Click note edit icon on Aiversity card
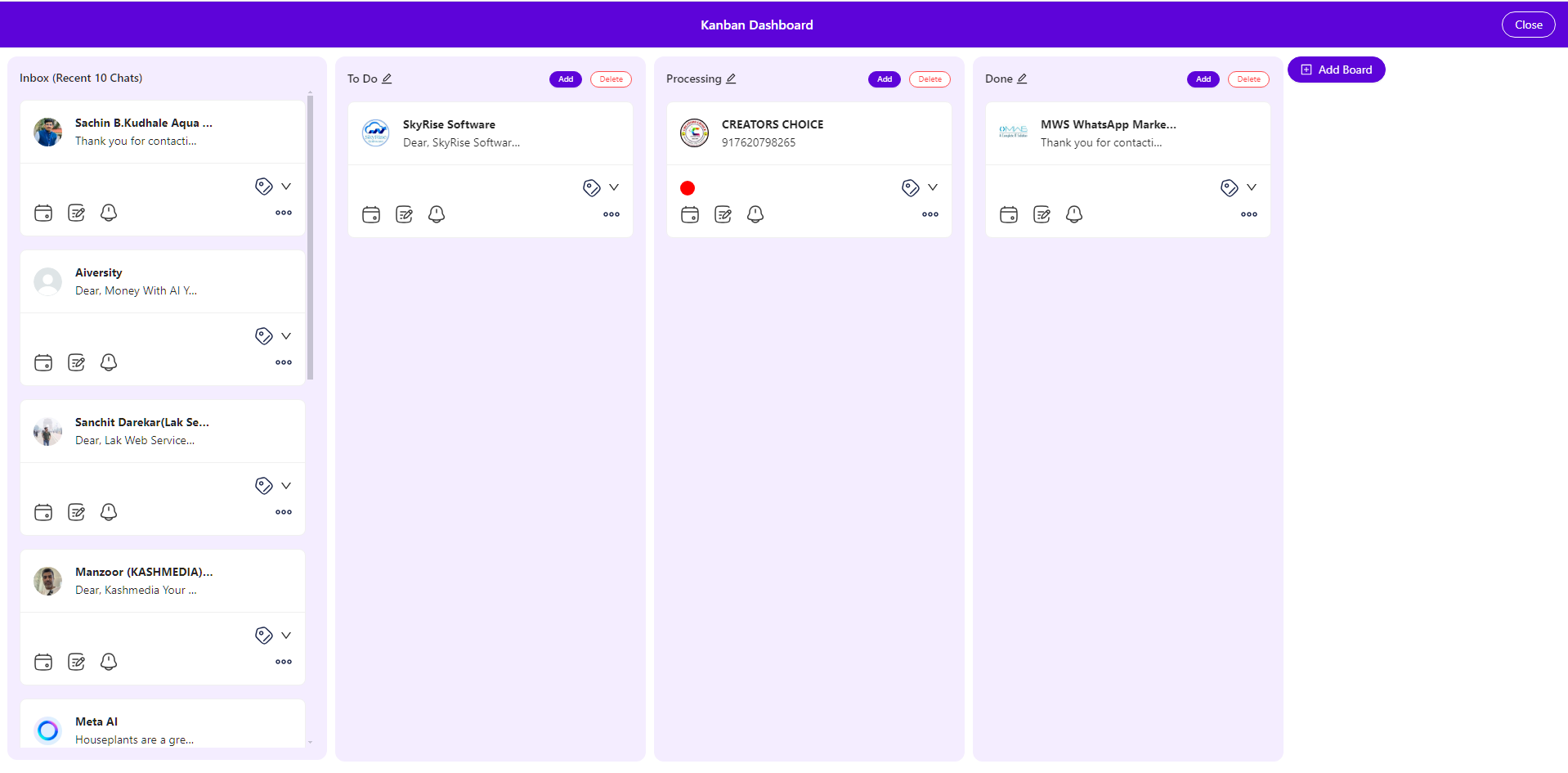Image resolution: width=1568 pixels, height=773 pixels. point(76,363)
